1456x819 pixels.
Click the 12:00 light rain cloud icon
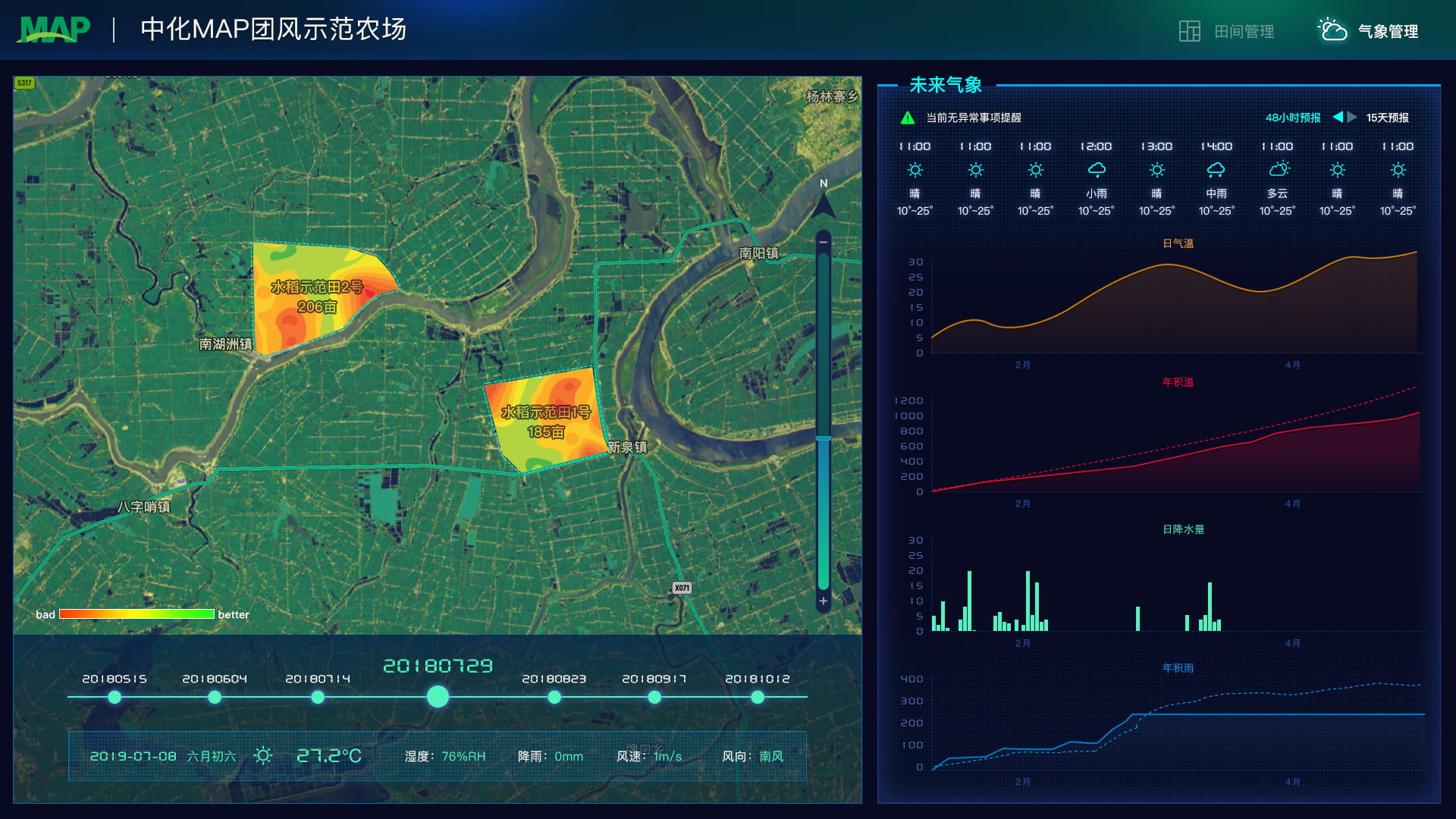[1096, 170]
